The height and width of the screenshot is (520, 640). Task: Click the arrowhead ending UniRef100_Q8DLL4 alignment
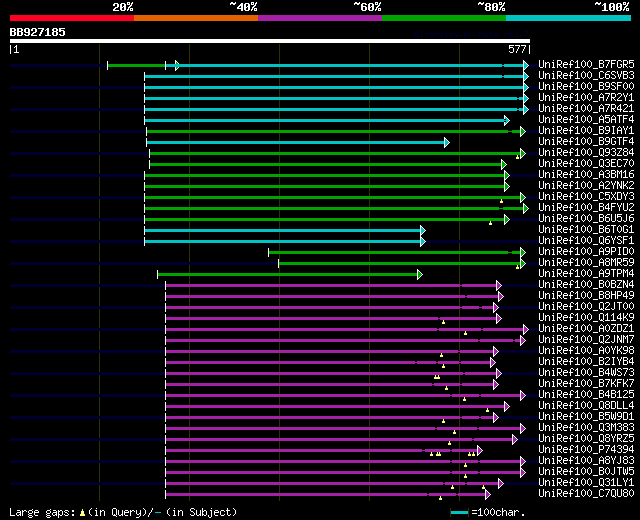(x=507, y=407)
